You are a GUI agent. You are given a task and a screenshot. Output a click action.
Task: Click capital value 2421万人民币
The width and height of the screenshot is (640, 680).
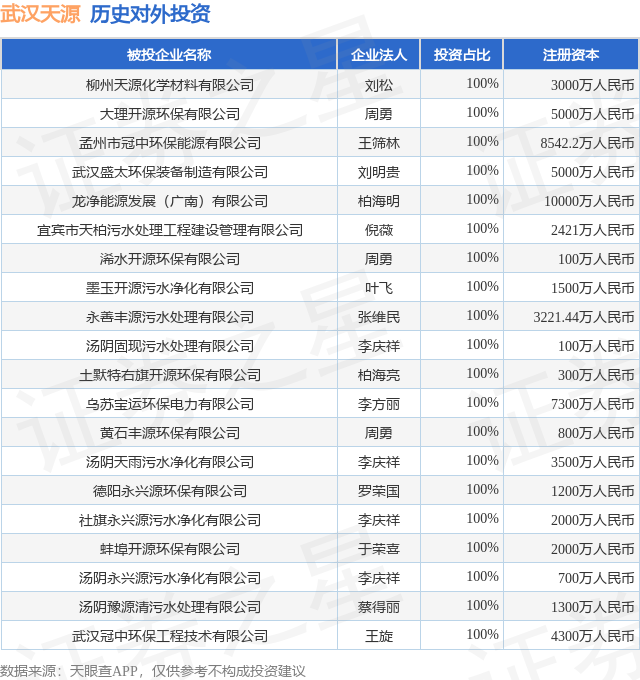tap(592, 230)
